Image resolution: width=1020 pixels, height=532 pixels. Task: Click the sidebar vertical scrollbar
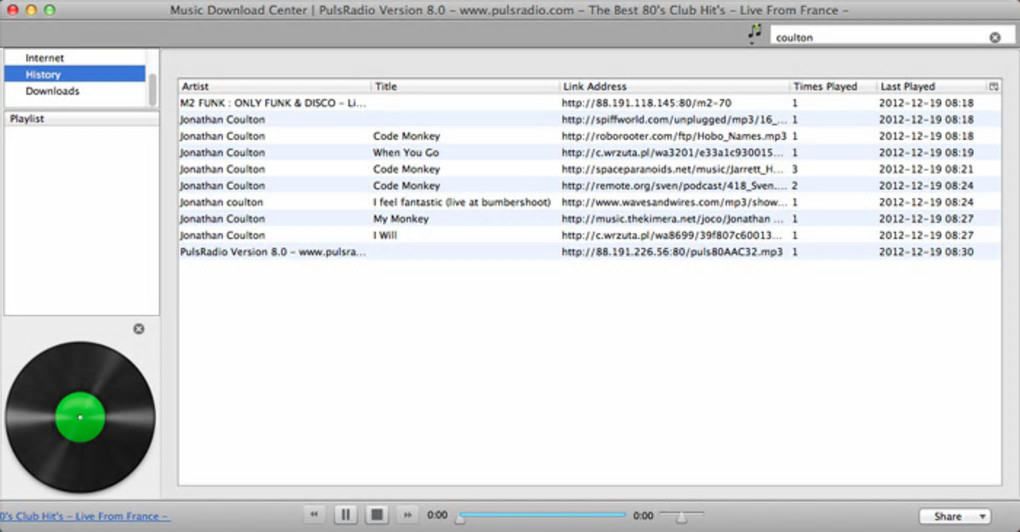pos(152,89)
